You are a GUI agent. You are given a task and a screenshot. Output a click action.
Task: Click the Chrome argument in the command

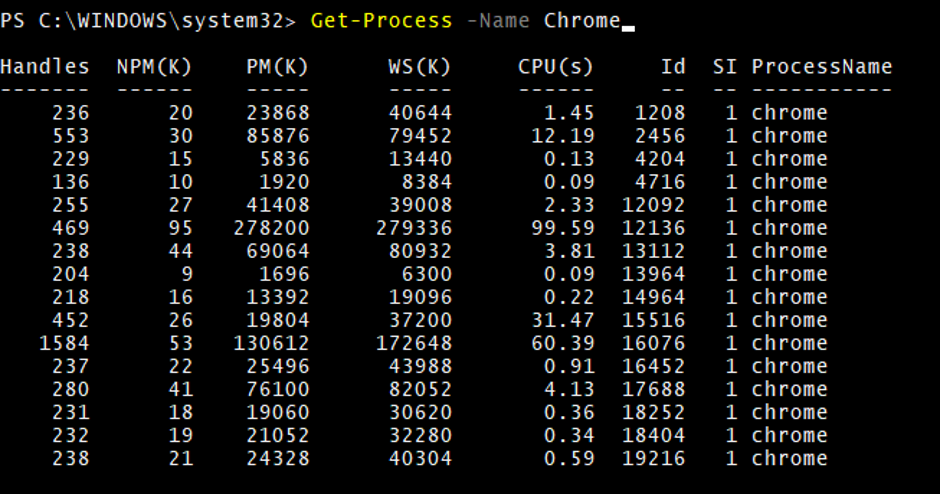[582, 21]
